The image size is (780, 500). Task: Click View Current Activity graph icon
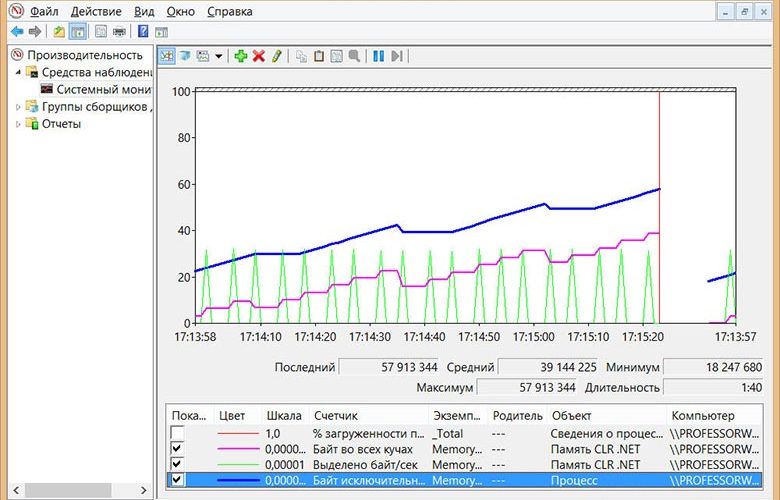click(x=167, y=56)
